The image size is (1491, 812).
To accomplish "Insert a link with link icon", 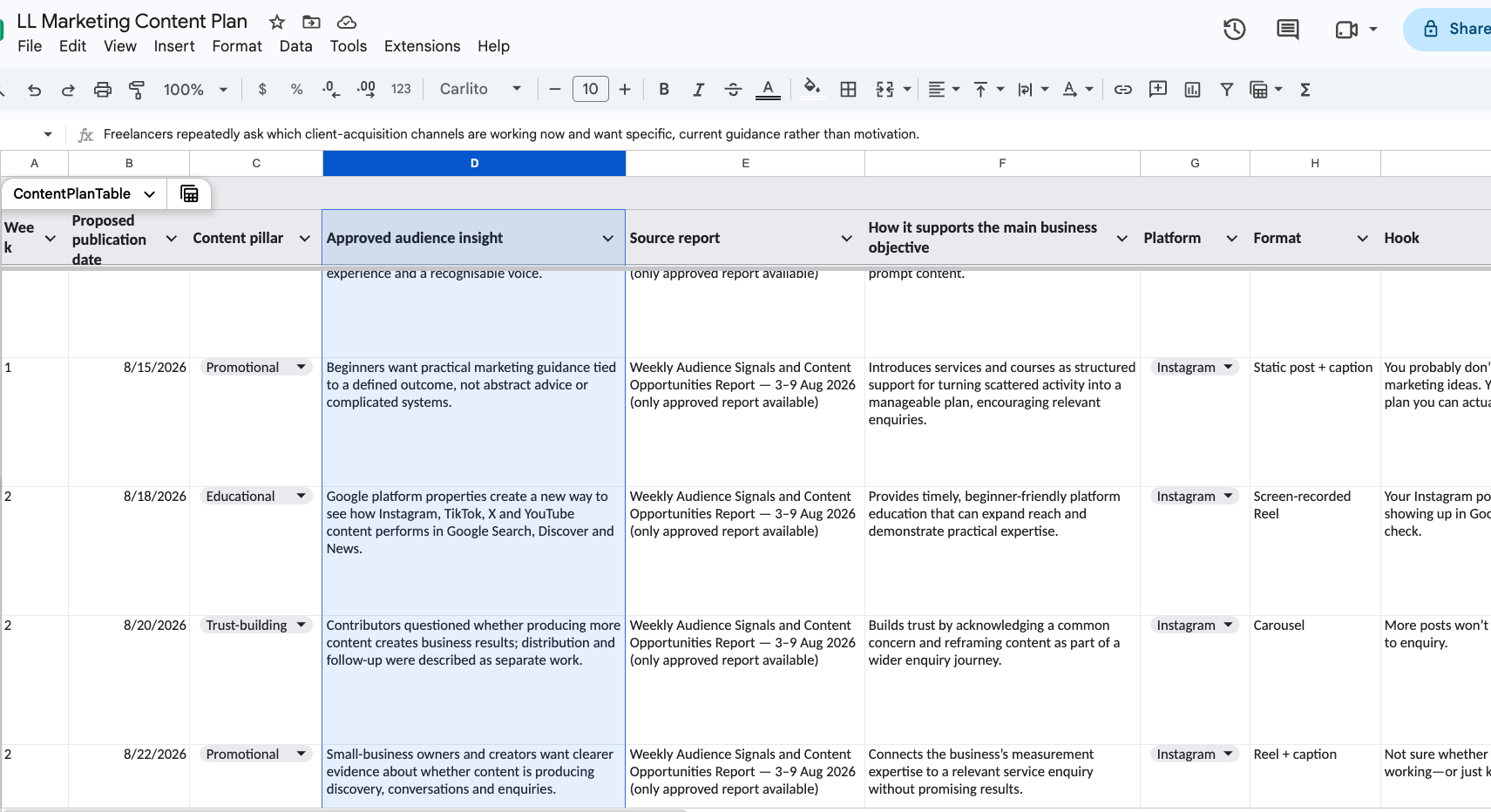I will pos(1123,90).
